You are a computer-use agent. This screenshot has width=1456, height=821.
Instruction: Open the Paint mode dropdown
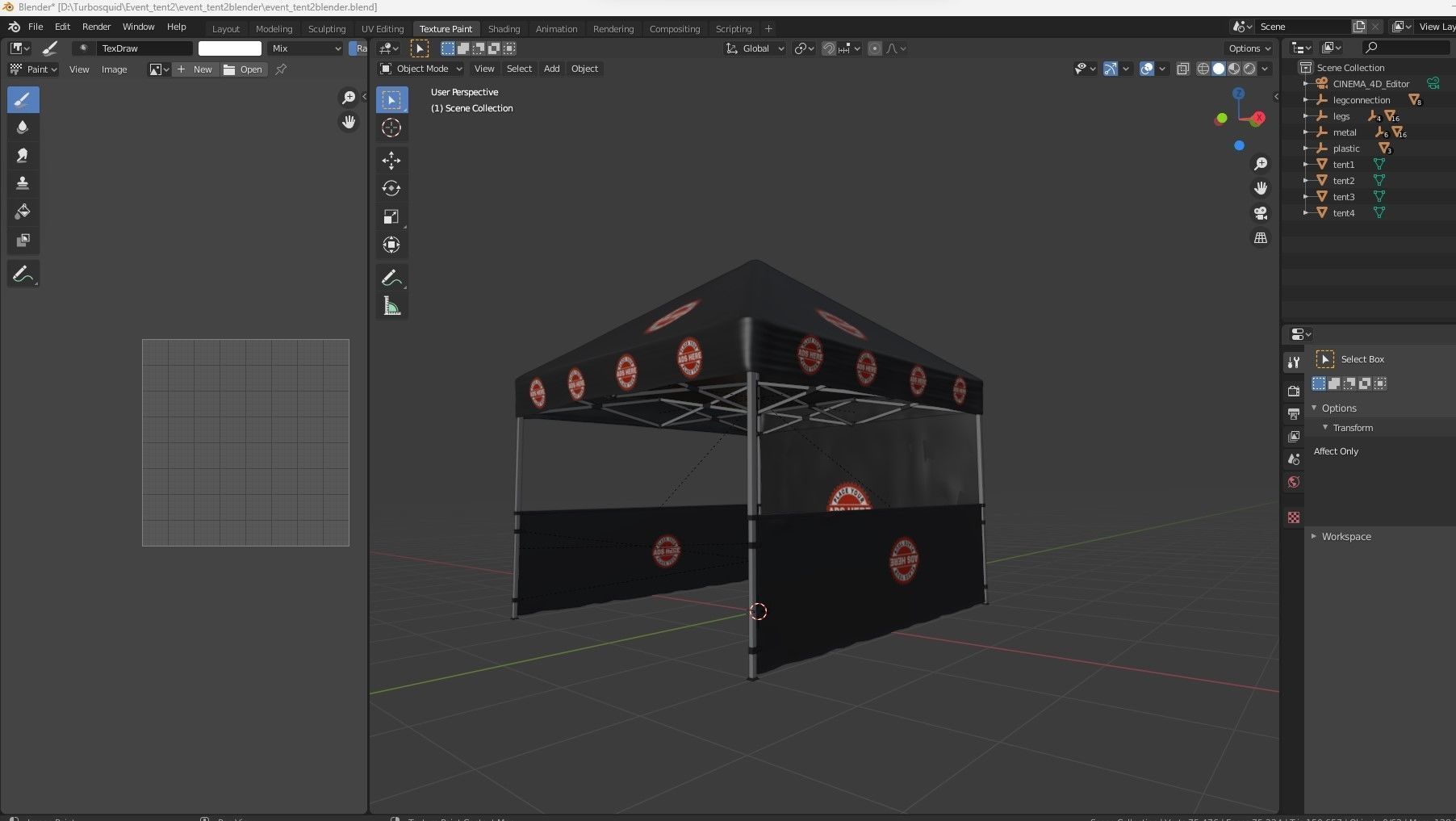click(x=33, y=69)
